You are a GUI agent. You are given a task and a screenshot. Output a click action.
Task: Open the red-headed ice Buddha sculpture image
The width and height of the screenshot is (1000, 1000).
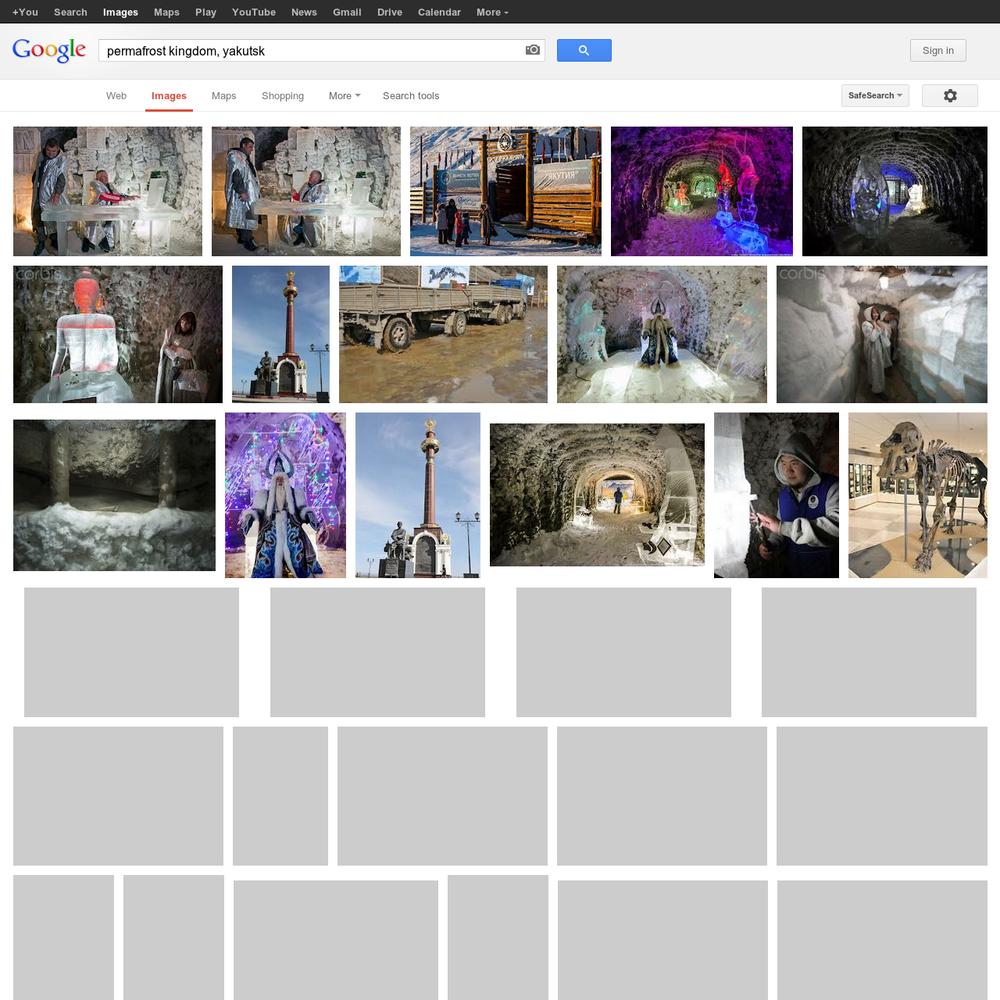click(x=118, y=334)
